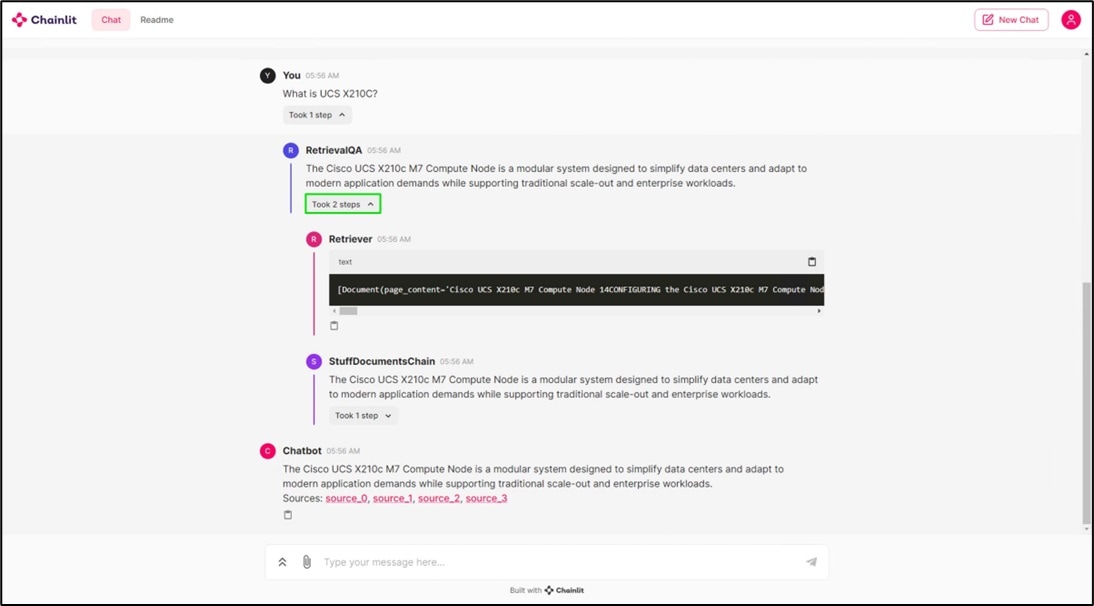Start a New Chat
The height and width of the screenshot is (606, 1094).
click(x=1011, y=20)
